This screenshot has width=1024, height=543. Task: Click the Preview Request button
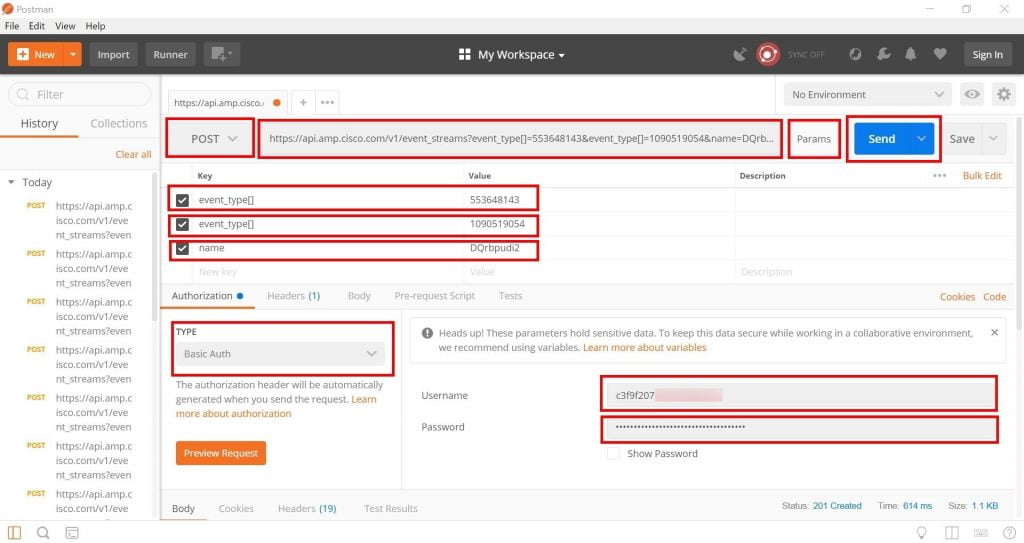221,453
